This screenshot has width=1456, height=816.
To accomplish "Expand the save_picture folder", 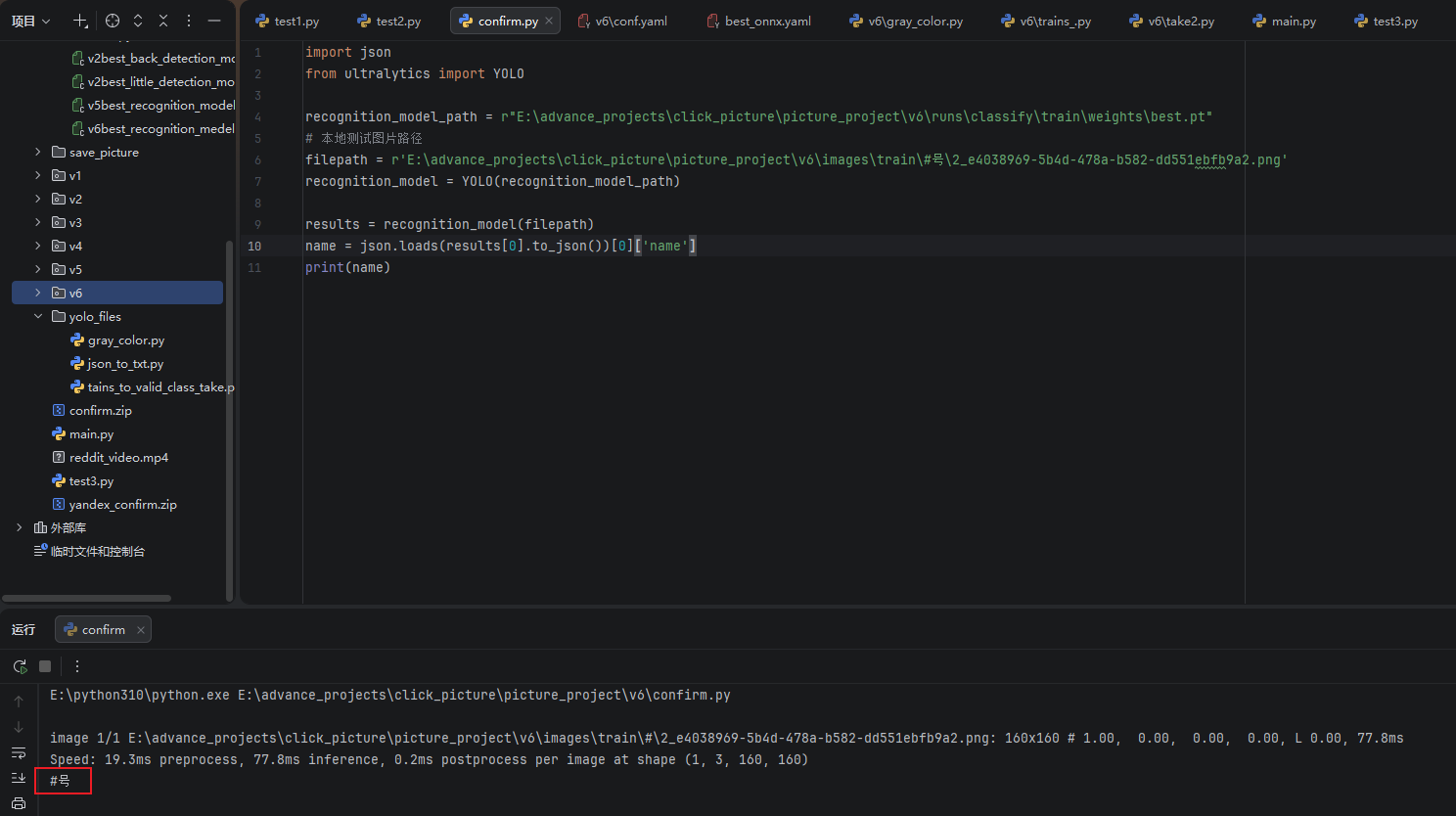I will [38, 152].
